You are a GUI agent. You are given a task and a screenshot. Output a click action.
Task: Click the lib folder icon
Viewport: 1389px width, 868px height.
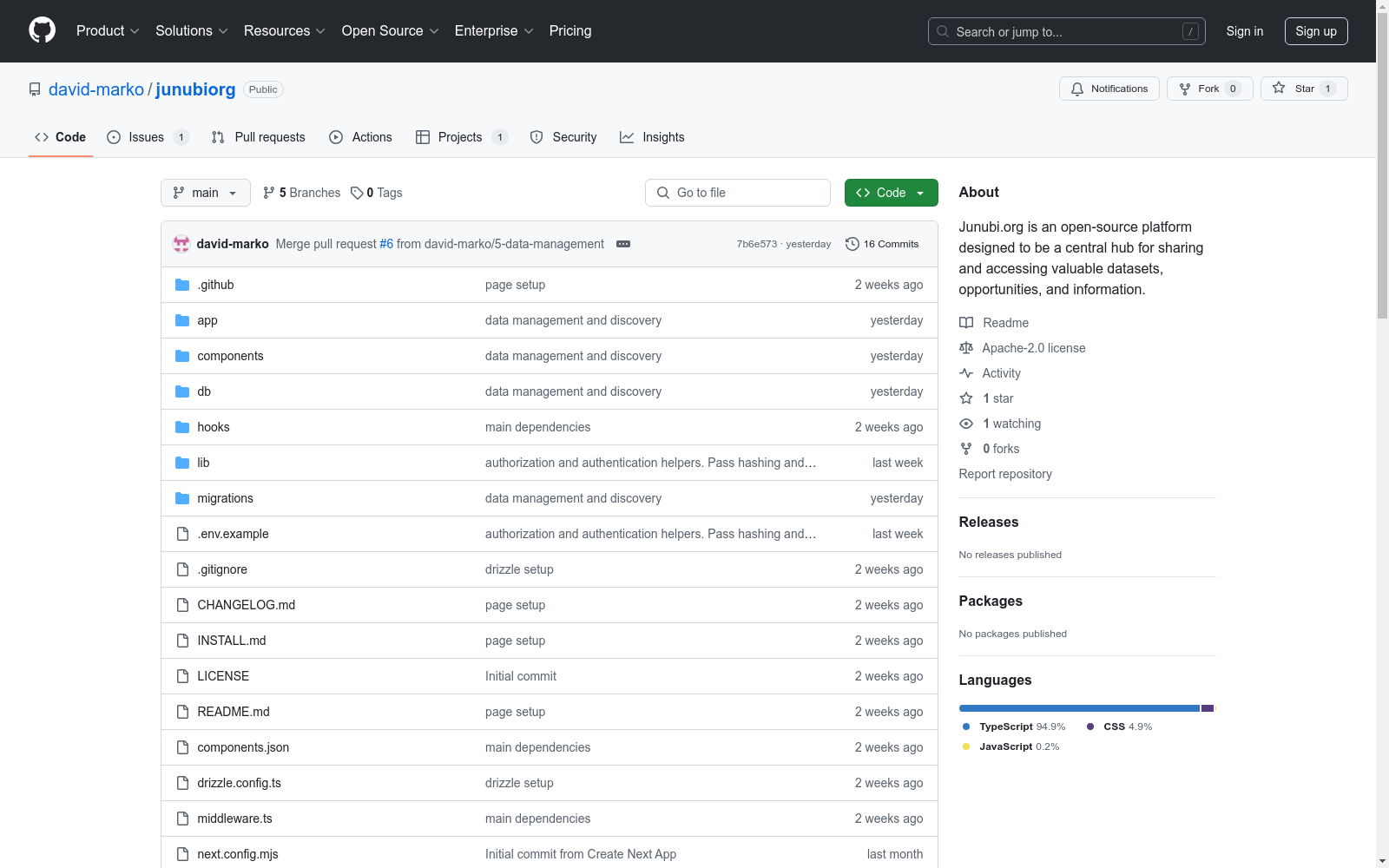[182, 463]
